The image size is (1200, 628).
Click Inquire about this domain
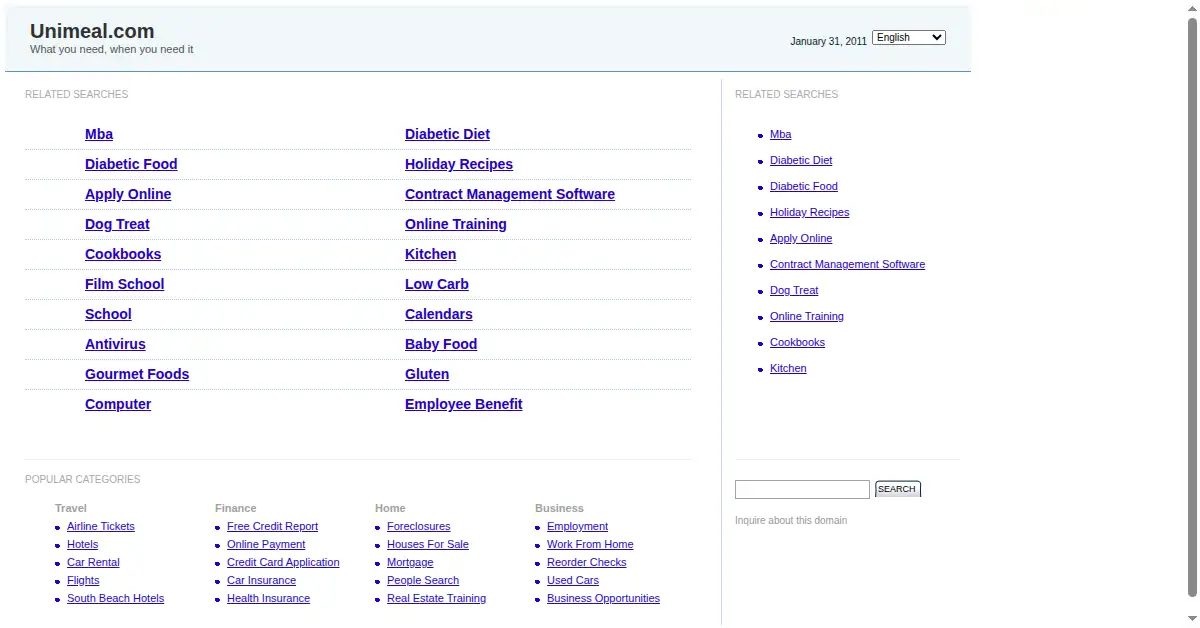pos(791,520)
